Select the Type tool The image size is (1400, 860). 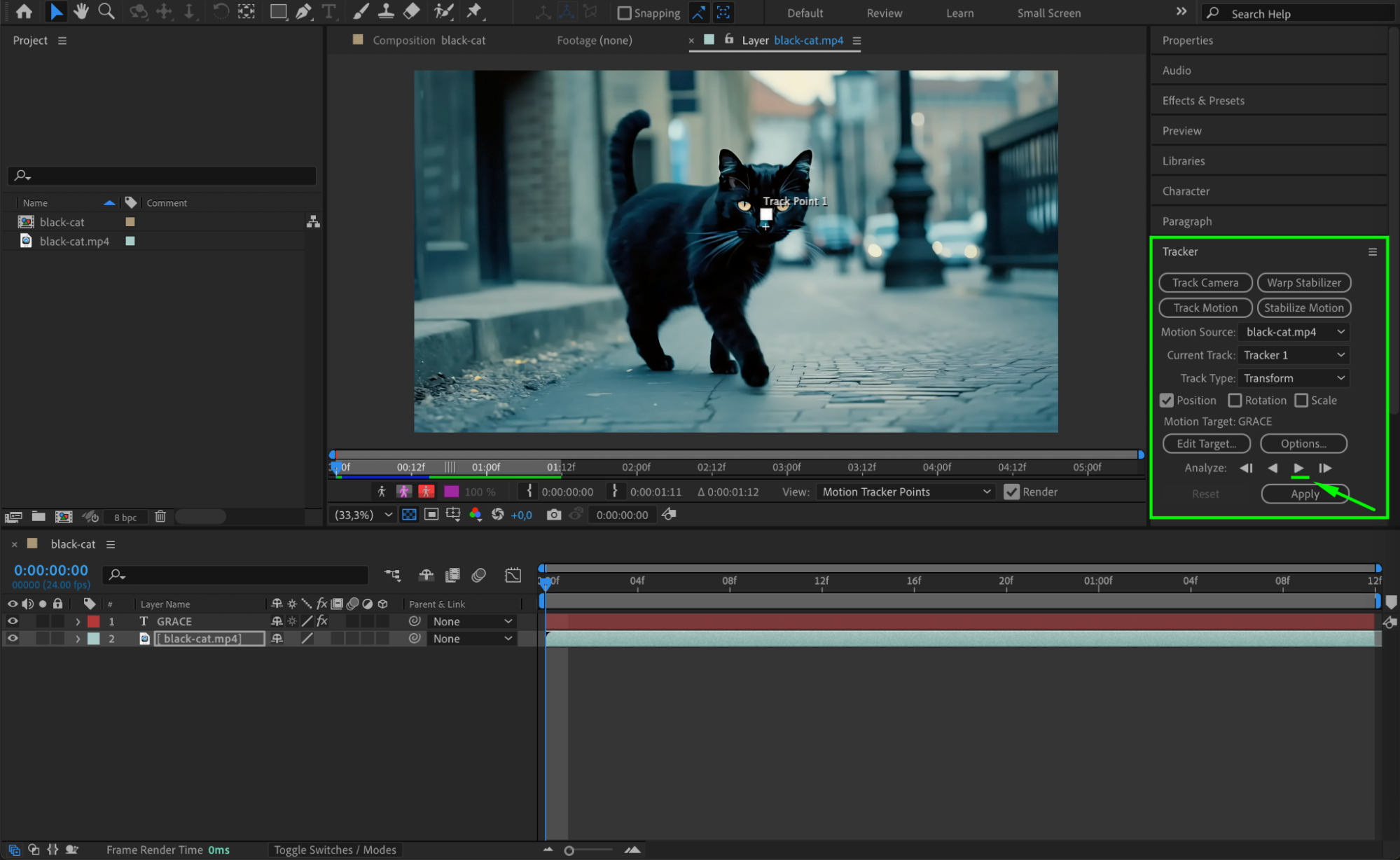(x=328, y=11)
